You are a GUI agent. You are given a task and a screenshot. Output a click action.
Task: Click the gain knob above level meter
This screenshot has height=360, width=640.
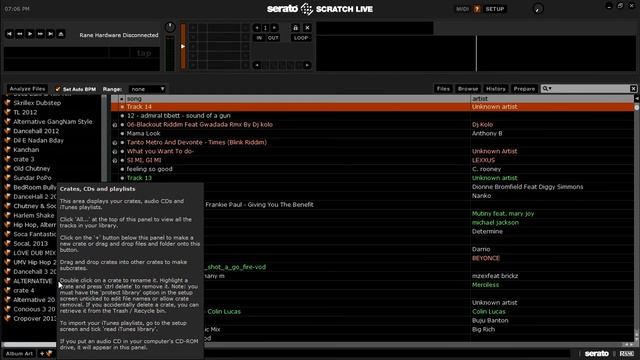tap(170, 27)
